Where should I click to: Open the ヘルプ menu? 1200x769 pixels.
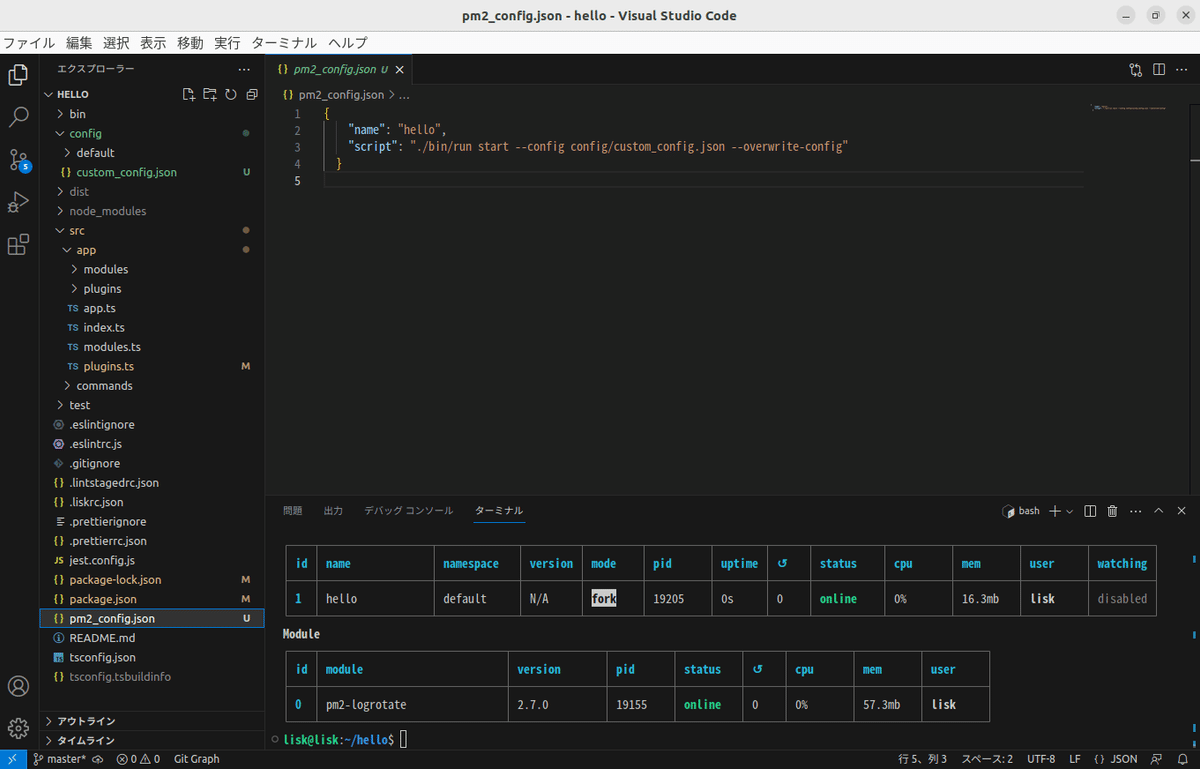tap(348, 43)
